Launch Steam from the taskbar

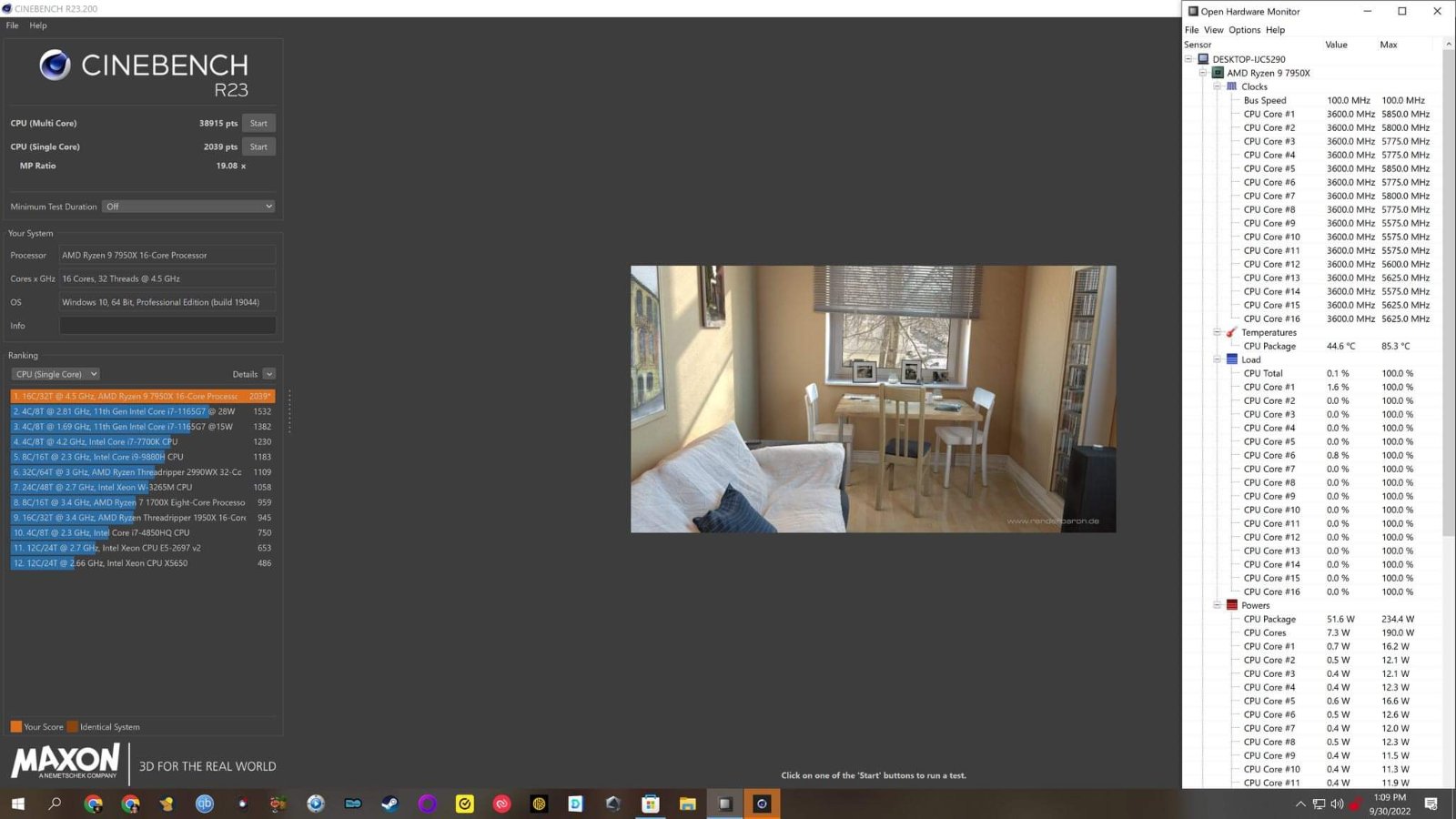pyautogui.click(x=389, y=804)
